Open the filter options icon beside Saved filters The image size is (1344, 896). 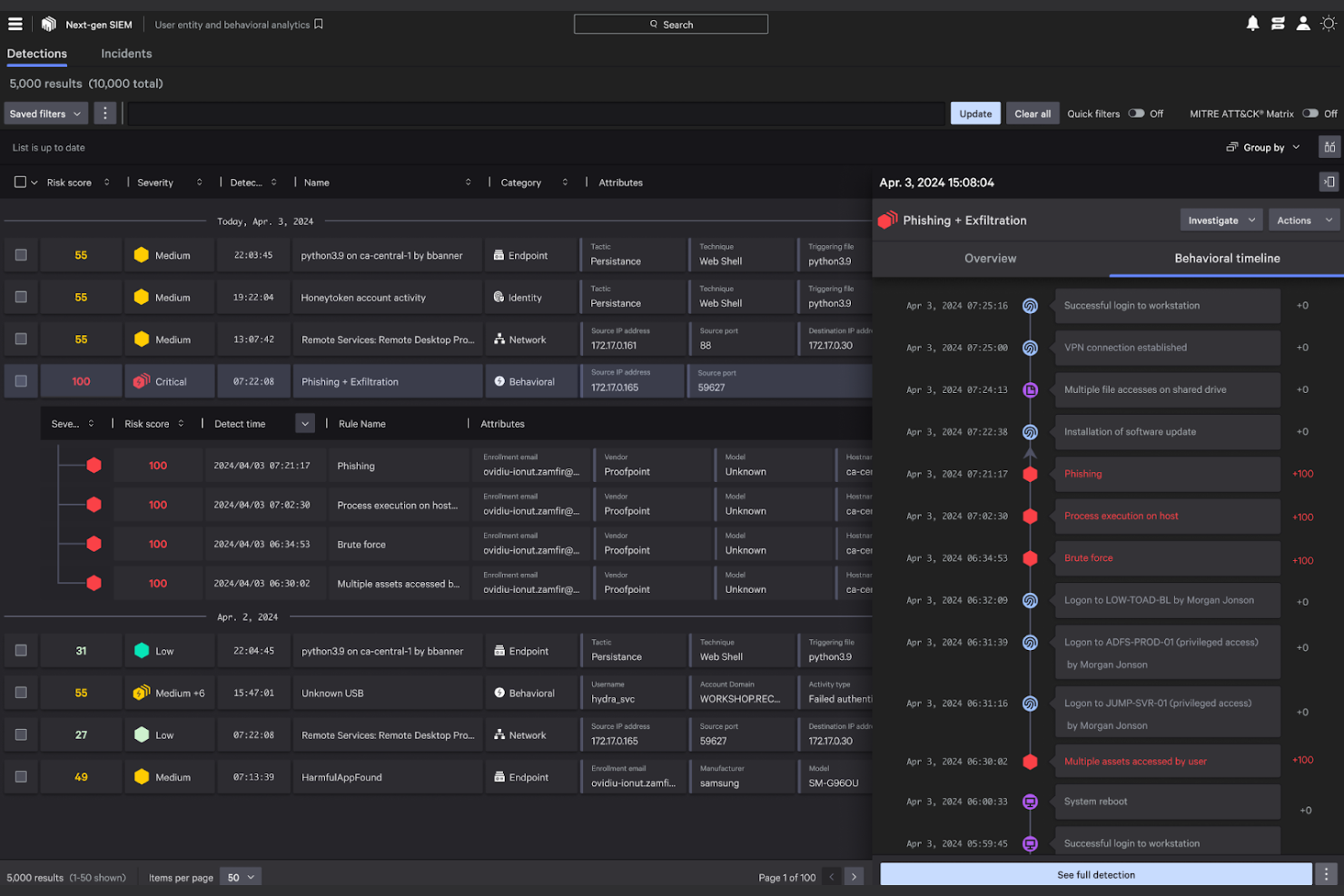pos(104,113)
